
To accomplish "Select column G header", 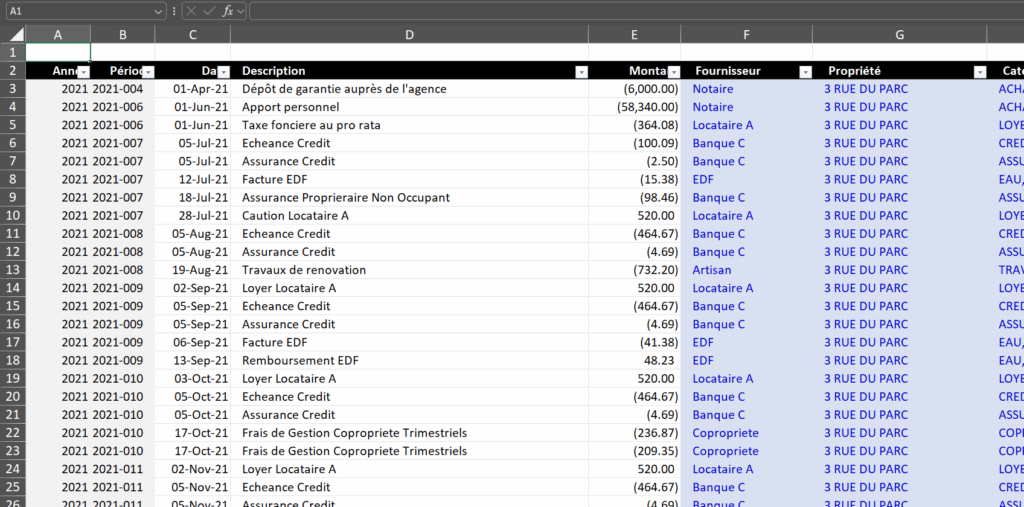I will [899, 35].
